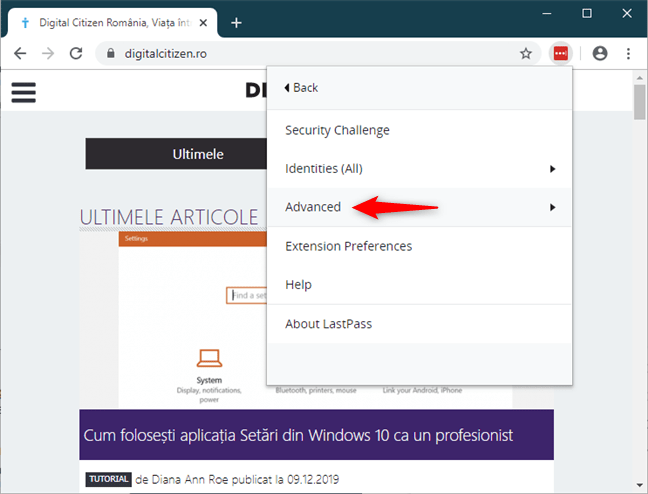Click the ULTIMELE ARTICOLE heading

169,217
